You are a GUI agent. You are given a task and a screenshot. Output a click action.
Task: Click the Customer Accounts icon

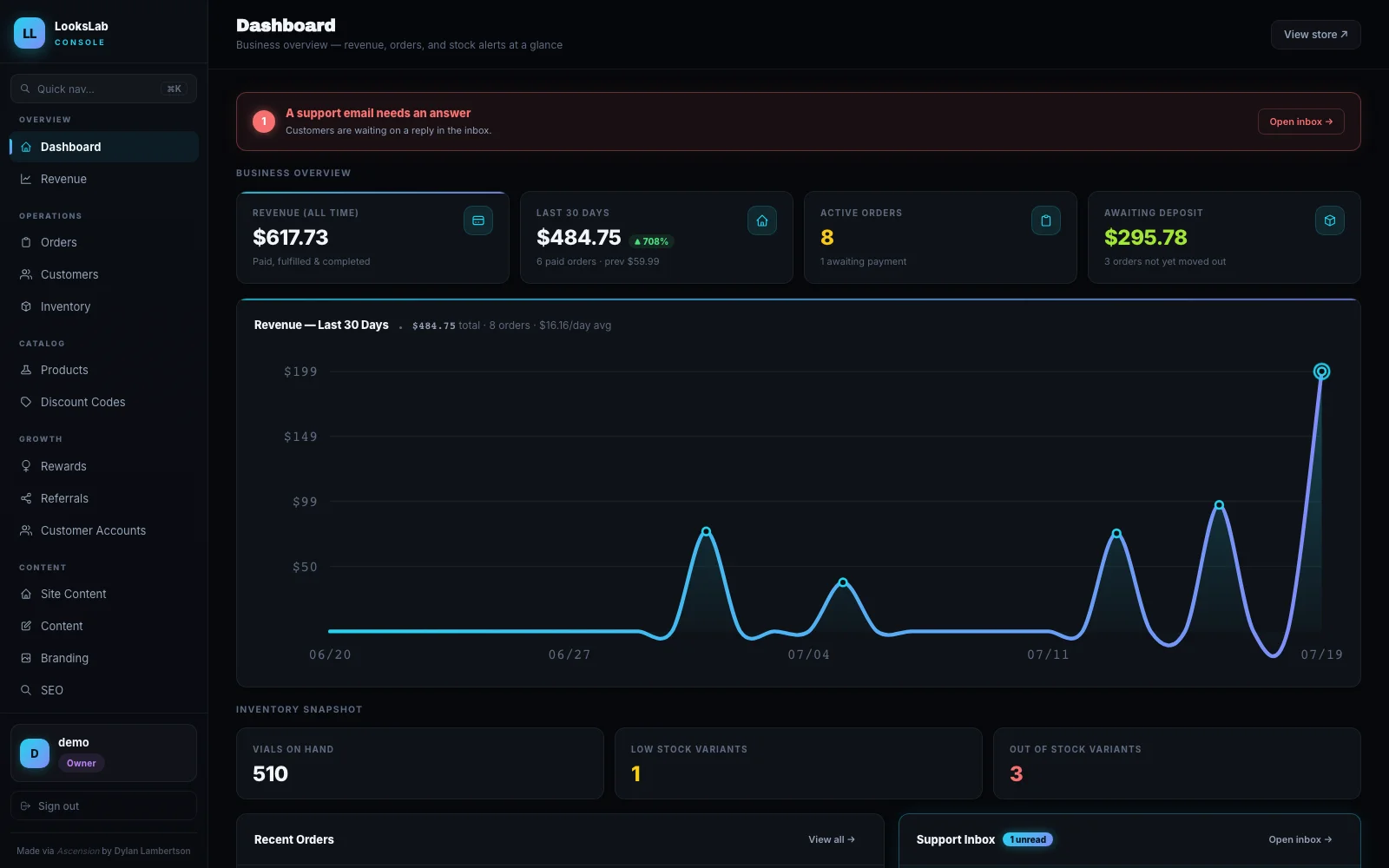26,530
